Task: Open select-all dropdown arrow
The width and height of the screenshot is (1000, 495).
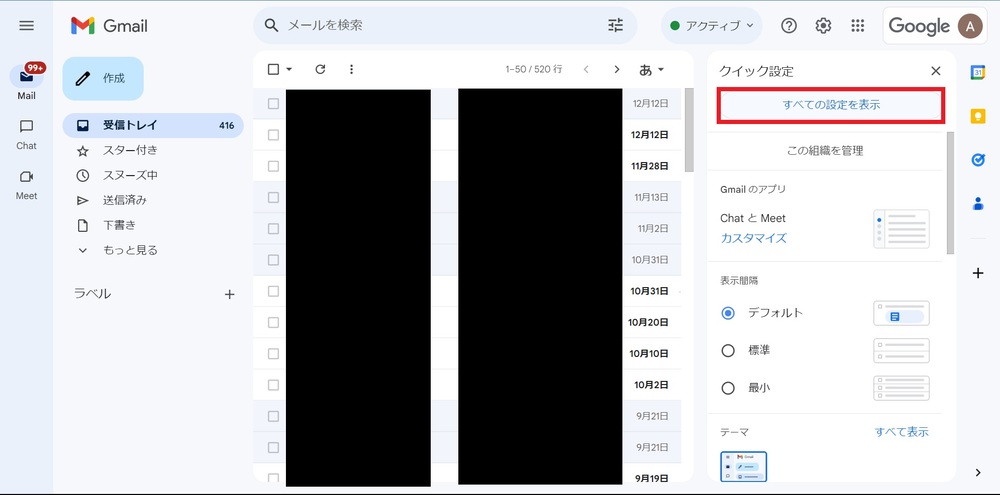Action: tap(289, 69)
